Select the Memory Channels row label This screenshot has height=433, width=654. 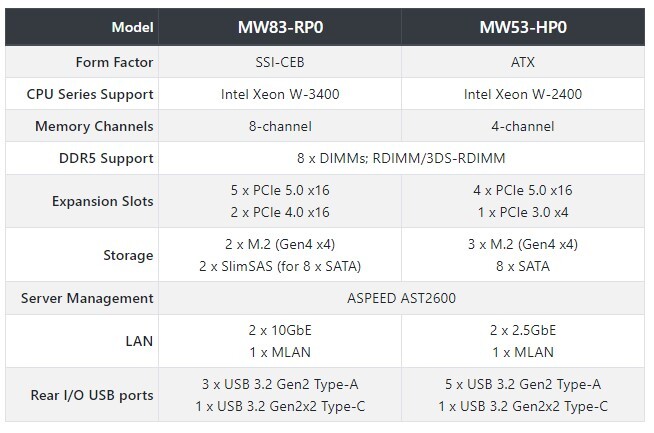tap(94, 126)
